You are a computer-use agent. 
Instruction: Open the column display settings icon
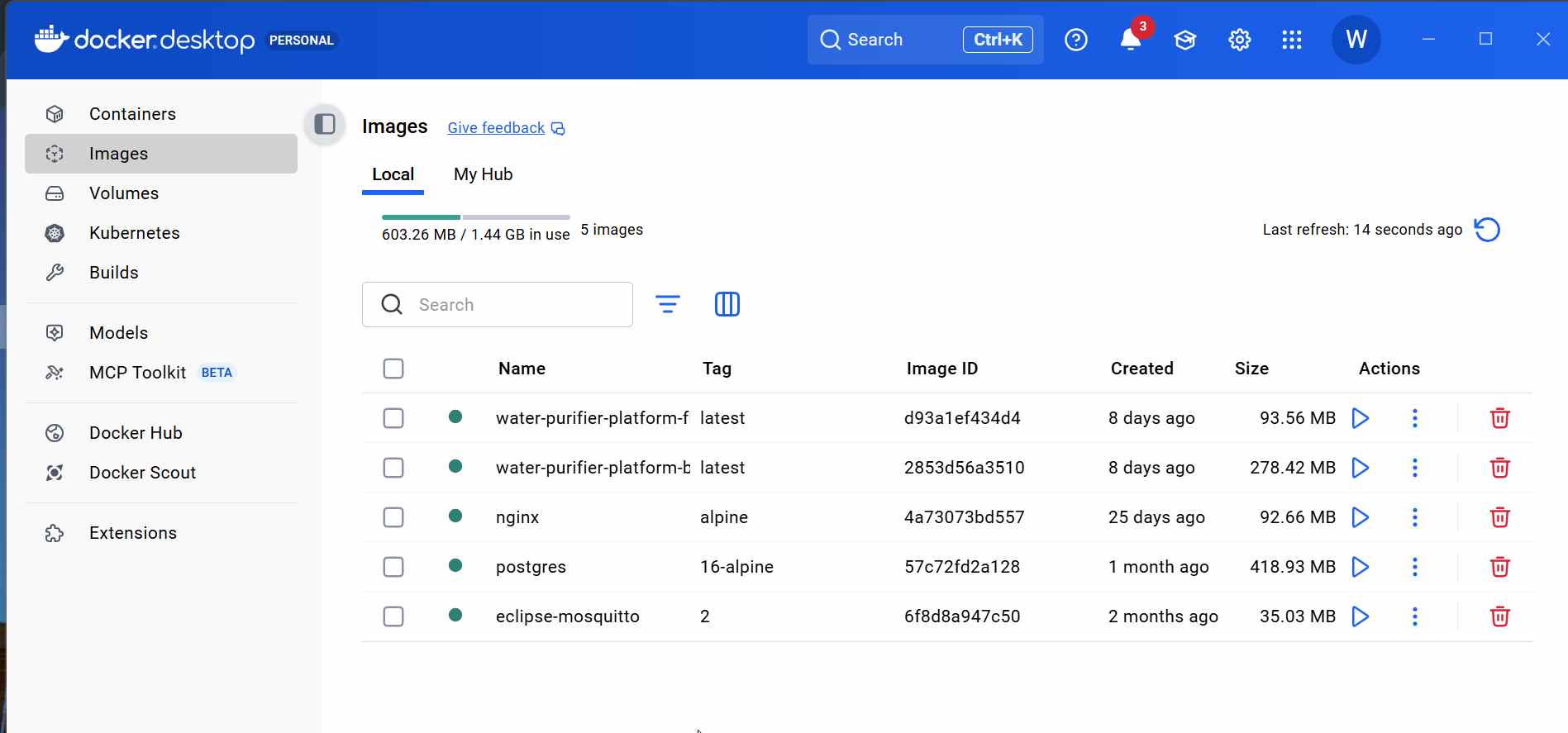pos(727,304)
